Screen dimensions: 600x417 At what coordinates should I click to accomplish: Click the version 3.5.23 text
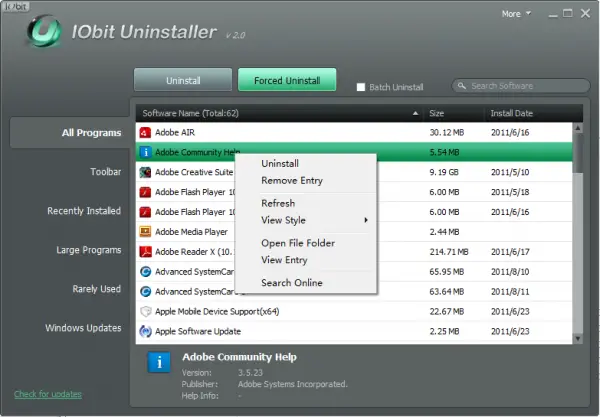pyautogui.click(x=250, y=373)
